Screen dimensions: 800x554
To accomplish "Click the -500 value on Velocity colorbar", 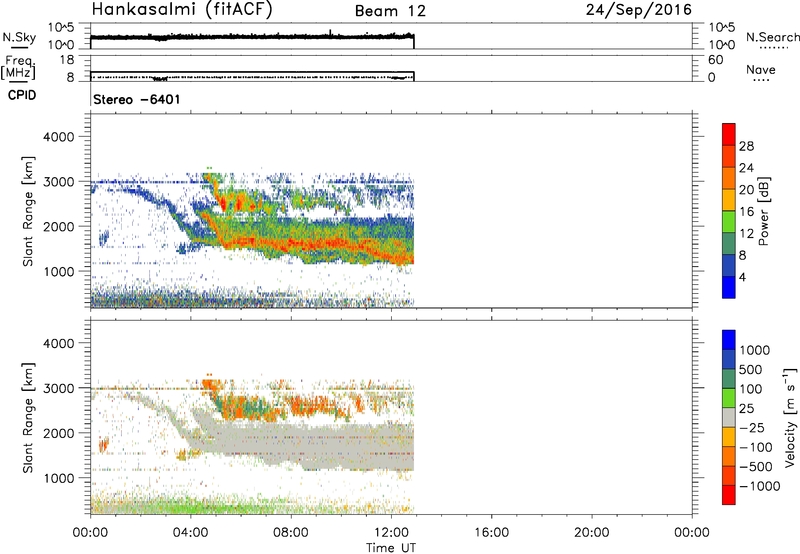I will [756, 467].
